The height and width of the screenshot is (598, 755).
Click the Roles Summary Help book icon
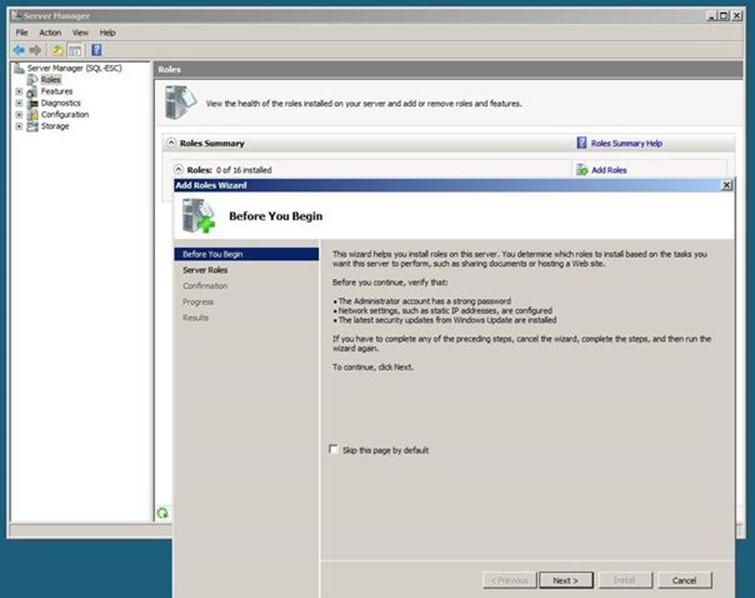[582, 143]
